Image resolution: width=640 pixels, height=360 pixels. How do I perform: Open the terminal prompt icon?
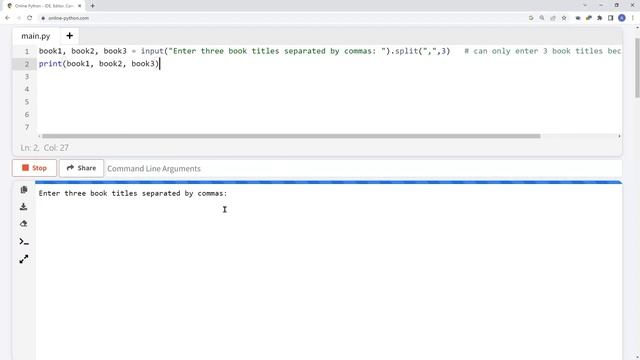pyautogui.click(x=24, y=242)
